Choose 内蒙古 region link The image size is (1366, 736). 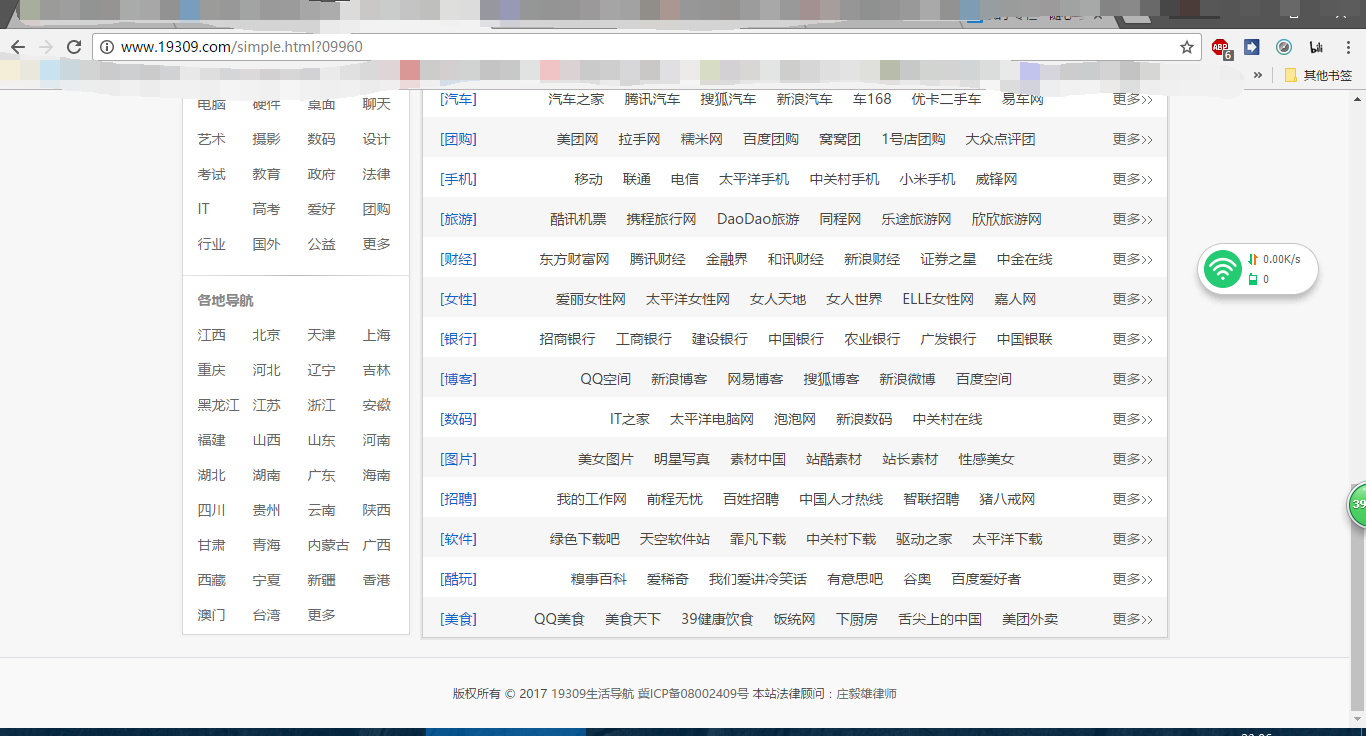coord(328,545)
